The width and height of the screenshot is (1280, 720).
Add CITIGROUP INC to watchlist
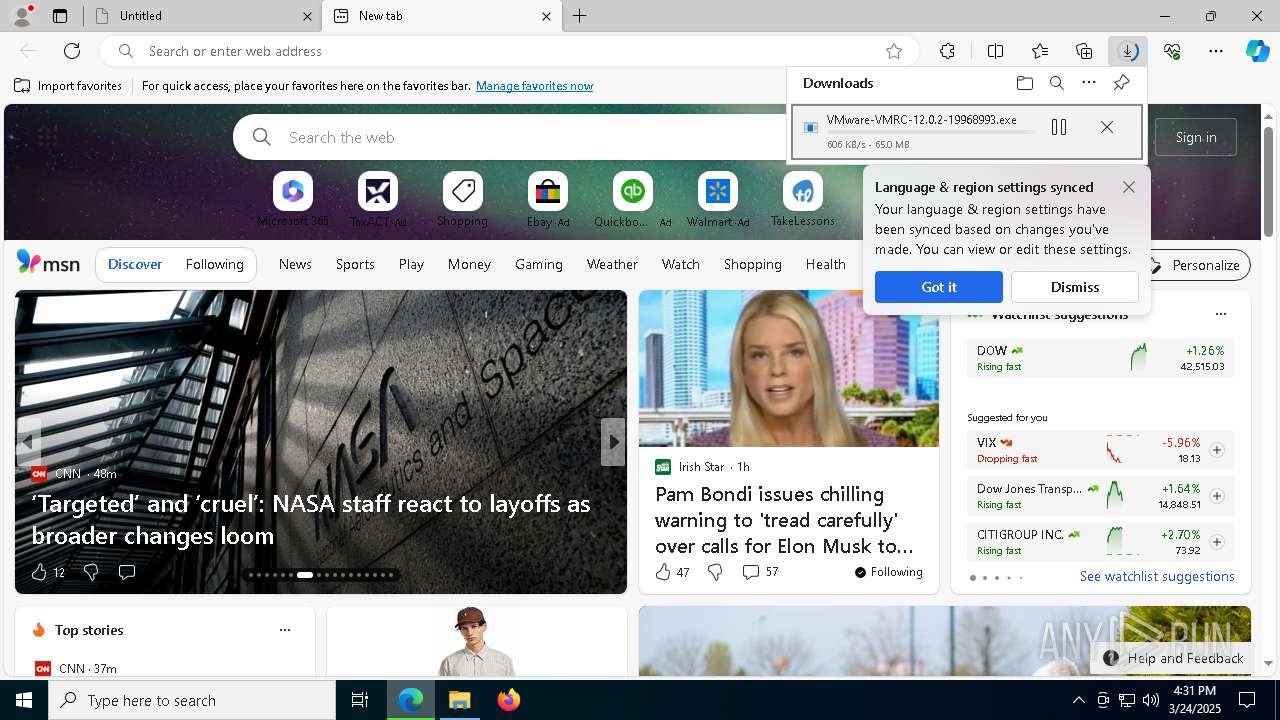point(1217,542)
